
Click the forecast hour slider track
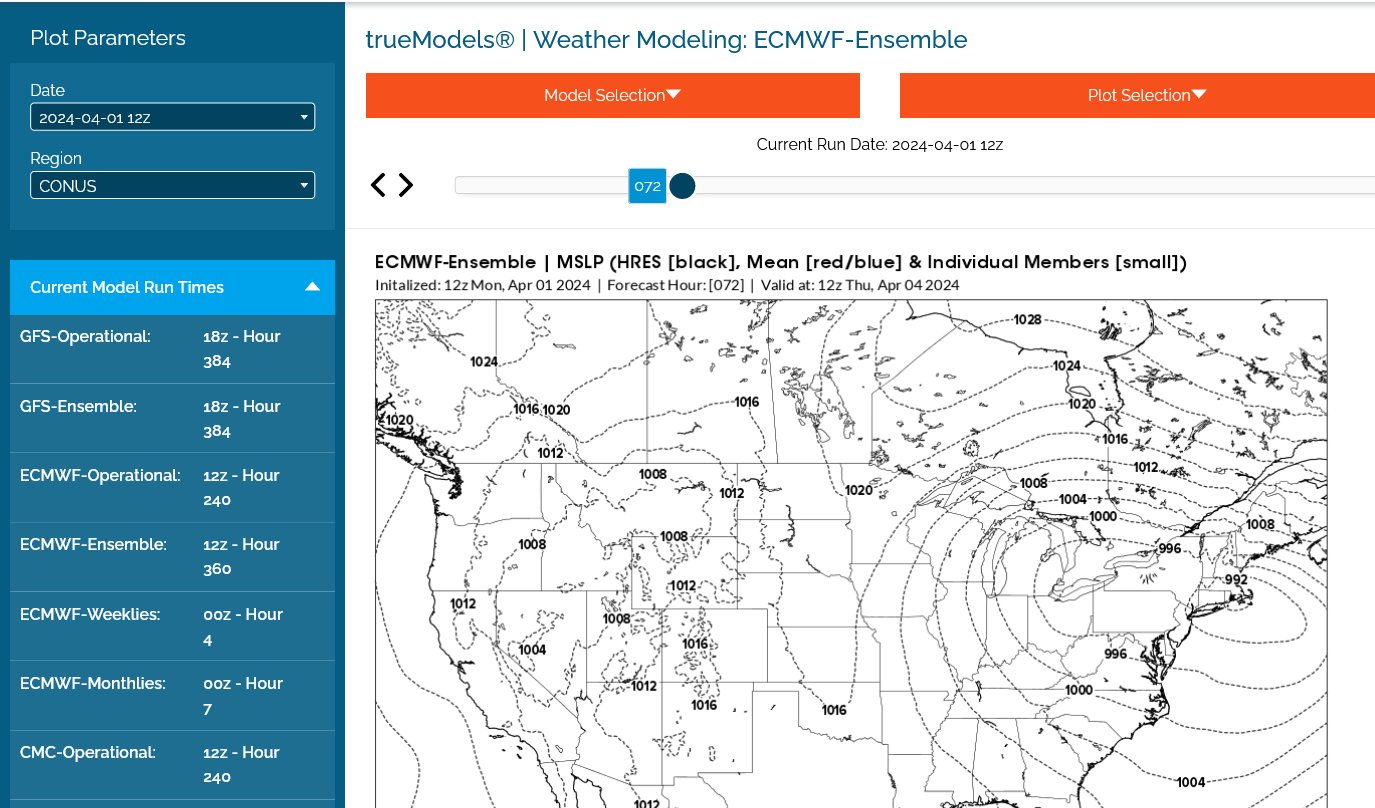pyautogui.click(x=915, y=185)
